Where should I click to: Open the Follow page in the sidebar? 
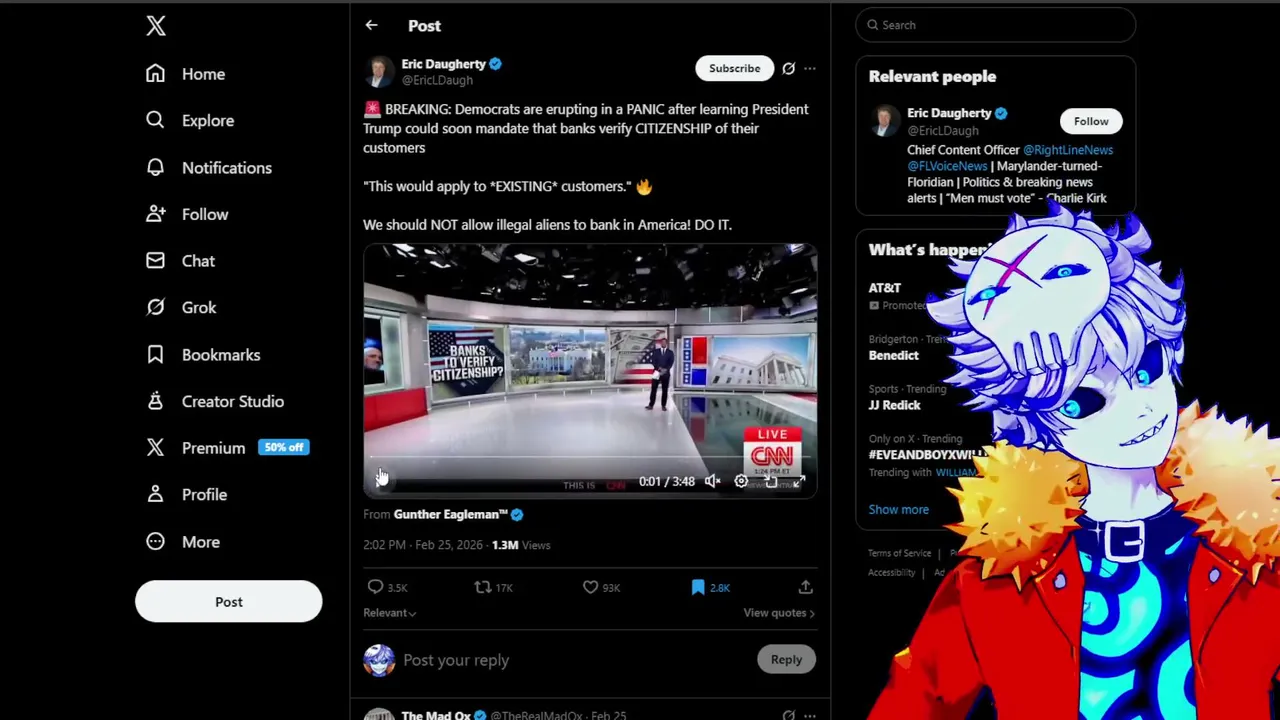point(186,214)
